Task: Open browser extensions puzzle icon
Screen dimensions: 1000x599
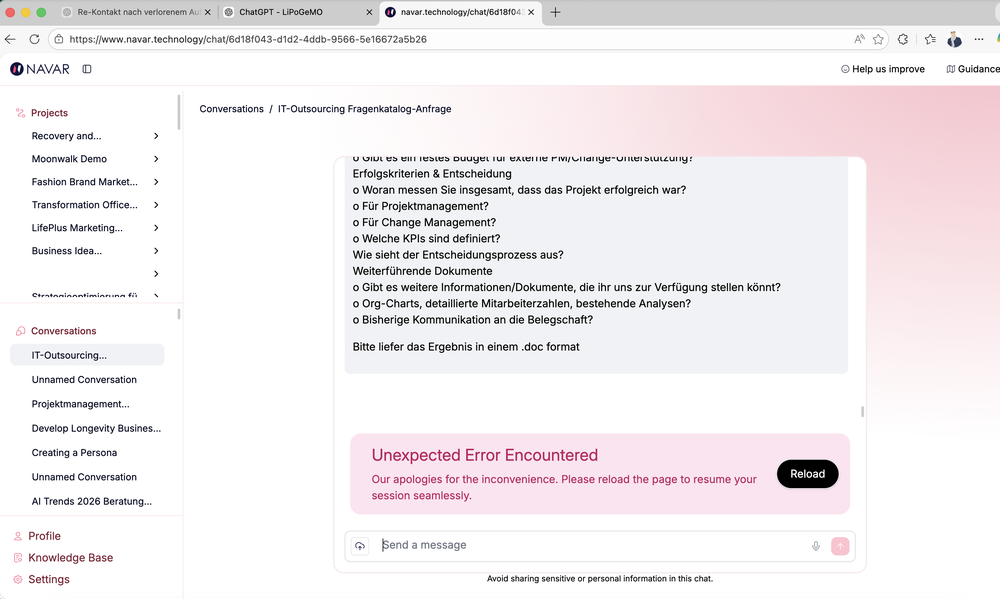Action: tap(903, 39)
